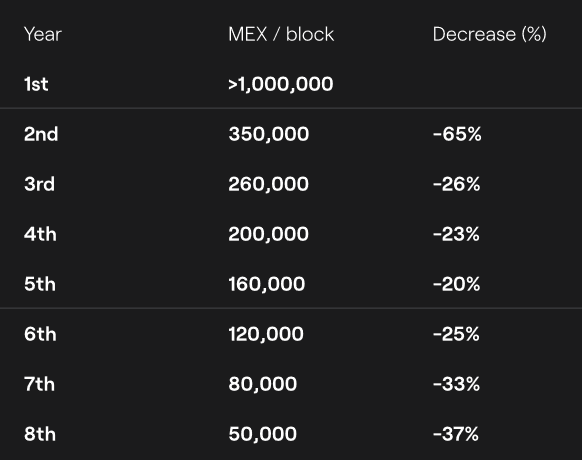Click the Decrease (%) column header

[490, 35]
